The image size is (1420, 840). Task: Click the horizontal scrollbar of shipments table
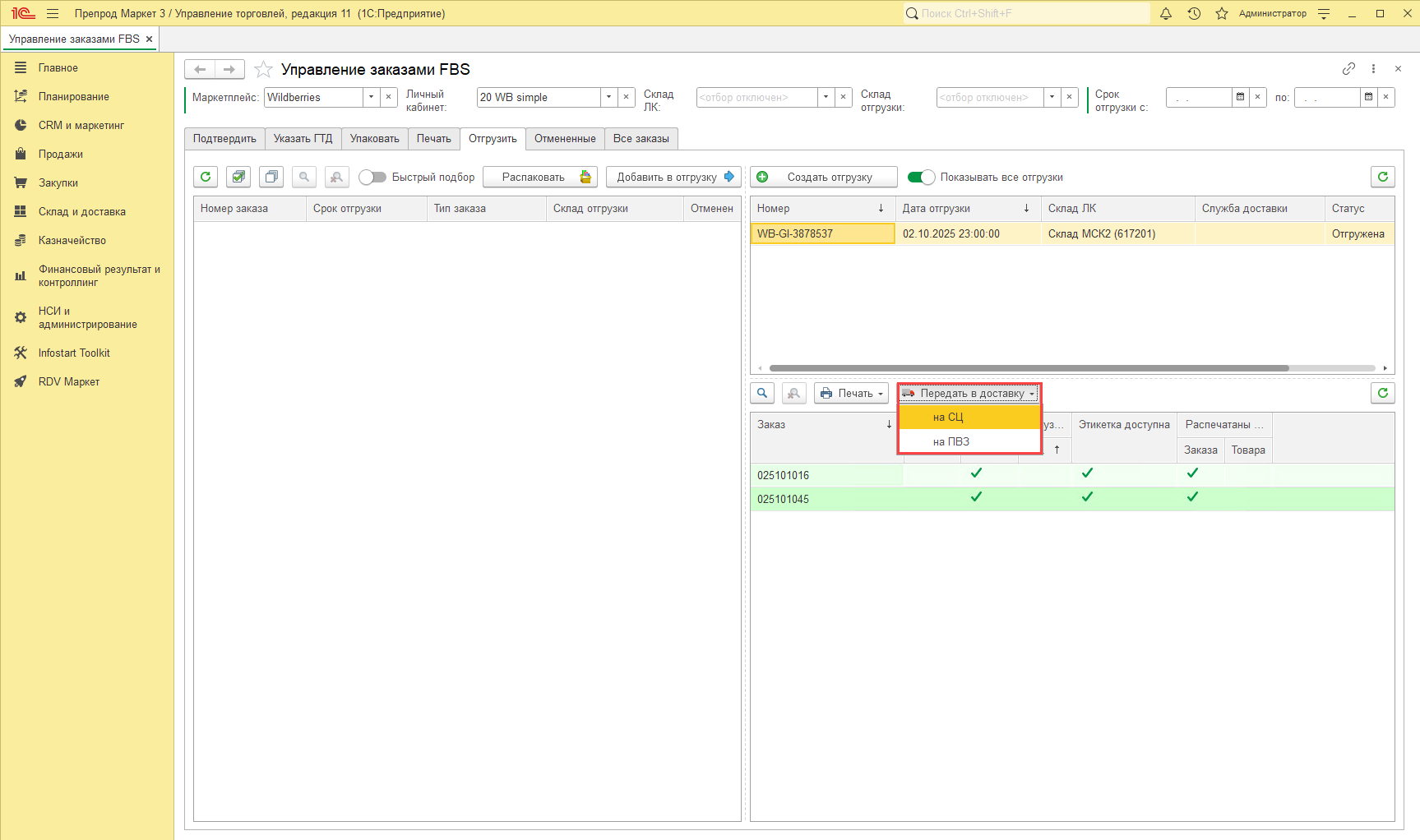click(1028, 368)
